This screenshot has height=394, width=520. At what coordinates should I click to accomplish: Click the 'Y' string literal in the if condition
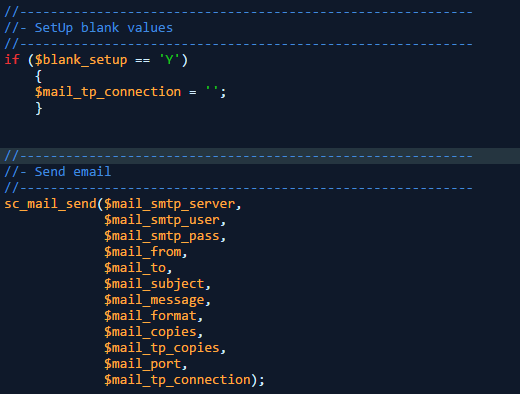(x=169, y=60)
